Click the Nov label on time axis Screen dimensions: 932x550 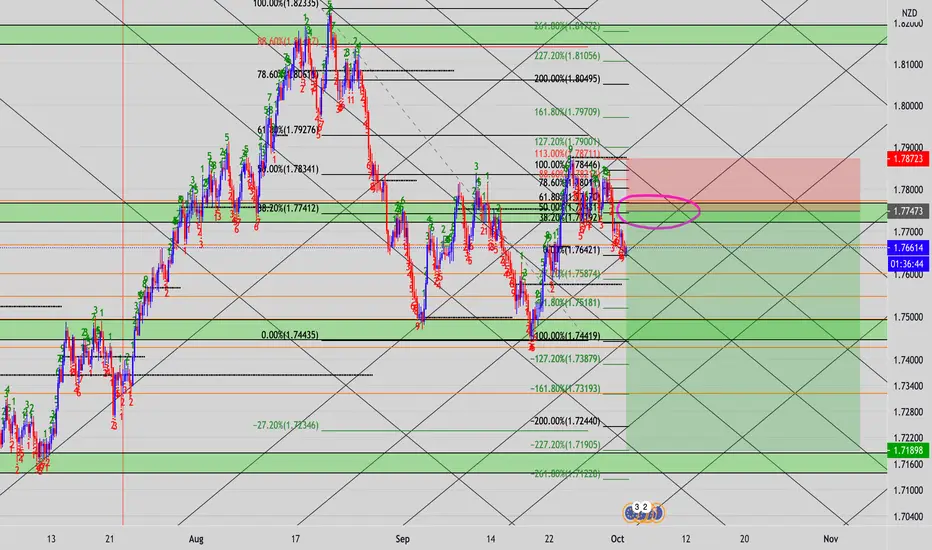pyautogui.click(x=830, y=539)
